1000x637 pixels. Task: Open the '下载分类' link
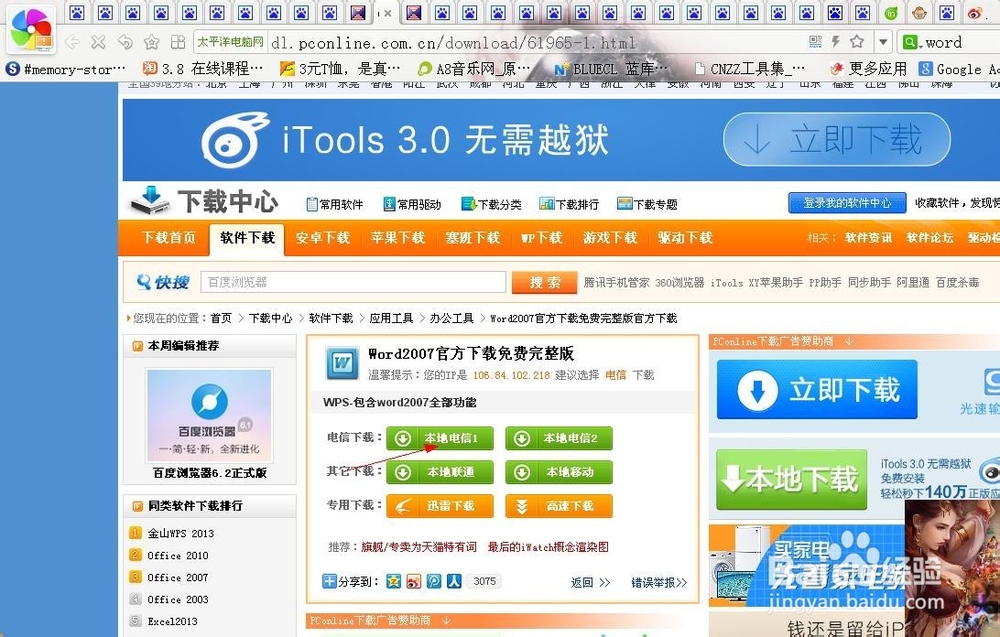491,204
